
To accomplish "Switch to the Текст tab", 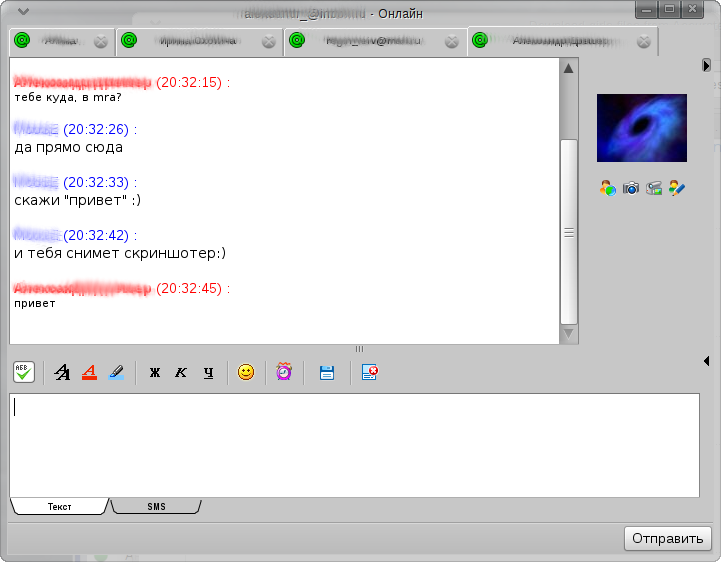I will tap(59, 506).
